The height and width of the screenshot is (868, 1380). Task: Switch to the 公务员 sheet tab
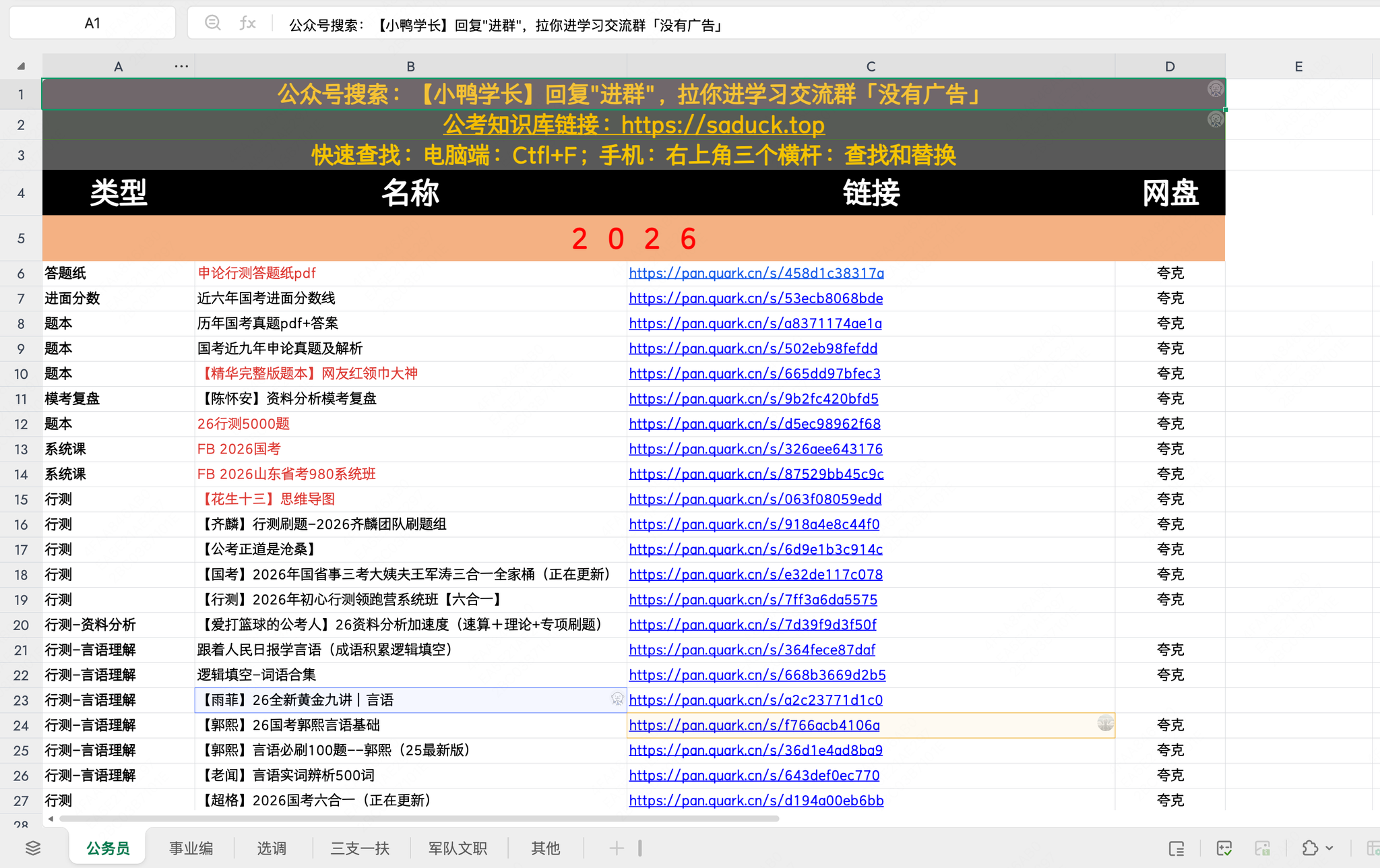click(108, 848)
